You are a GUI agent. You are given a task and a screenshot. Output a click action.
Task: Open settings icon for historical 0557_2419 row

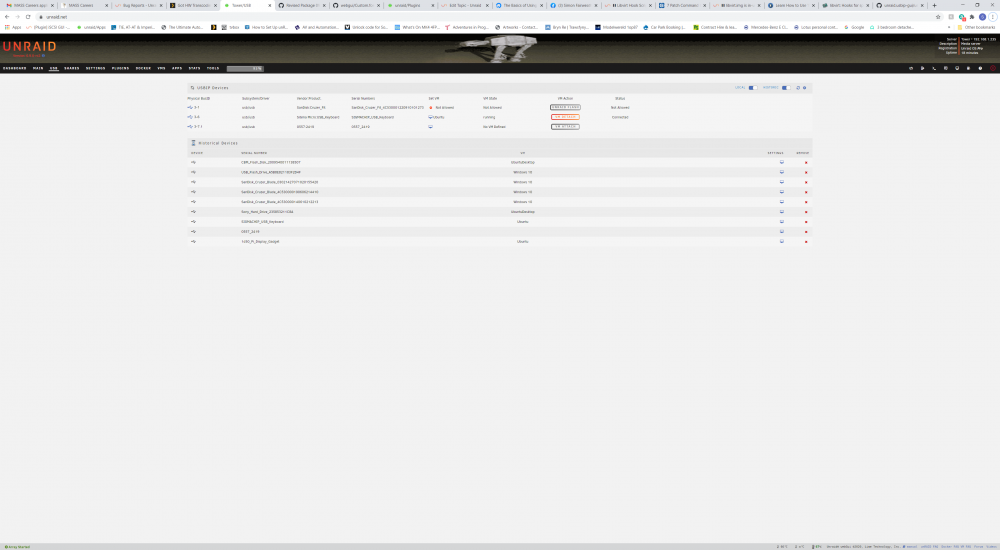[x=782, y=232]
